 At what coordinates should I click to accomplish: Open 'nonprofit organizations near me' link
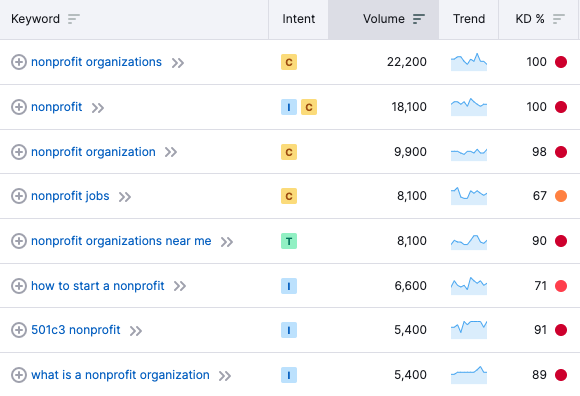click(x=121, y=241)
